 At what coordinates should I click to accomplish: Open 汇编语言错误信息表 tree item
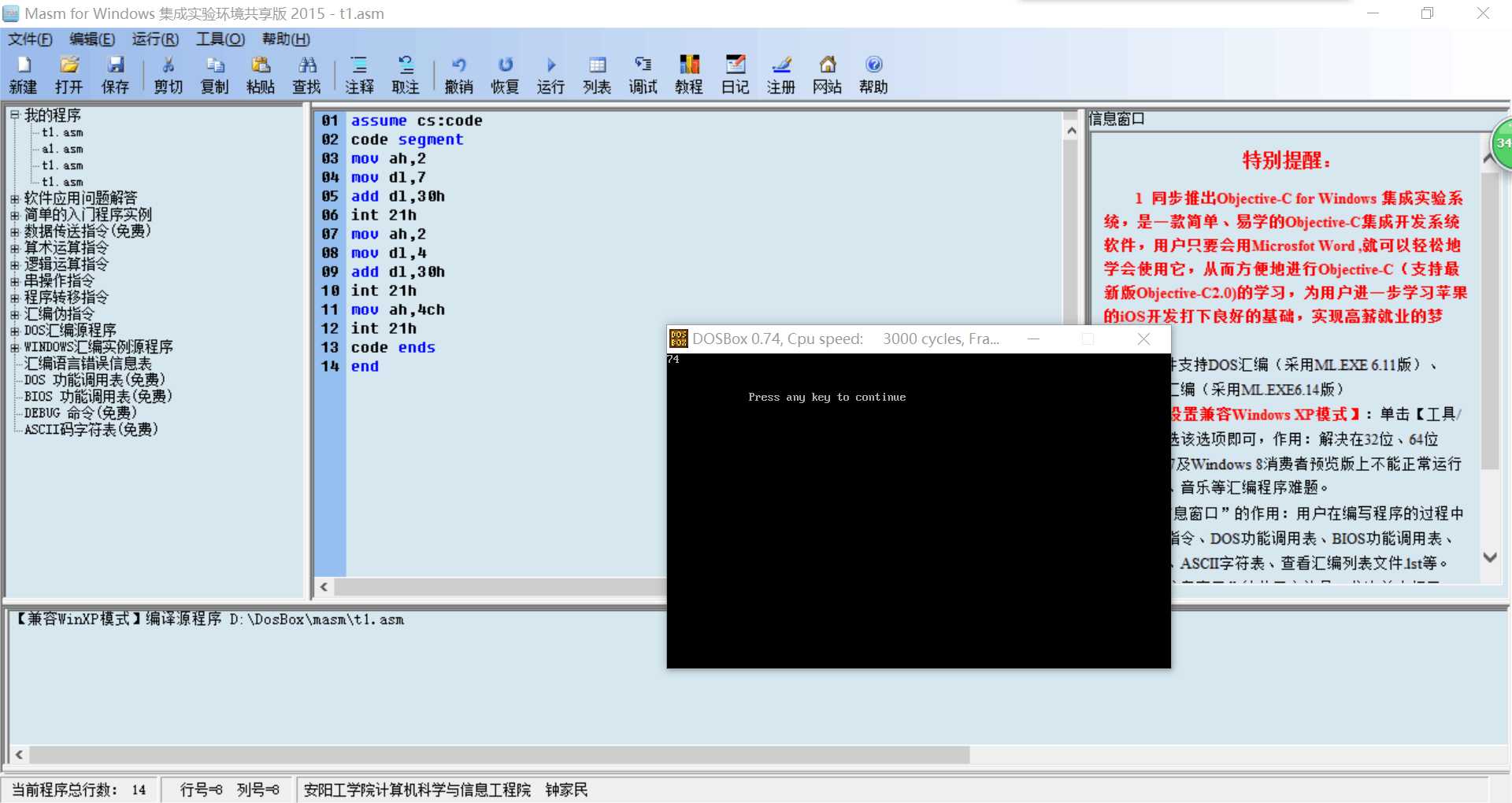(x=87, y=363)
